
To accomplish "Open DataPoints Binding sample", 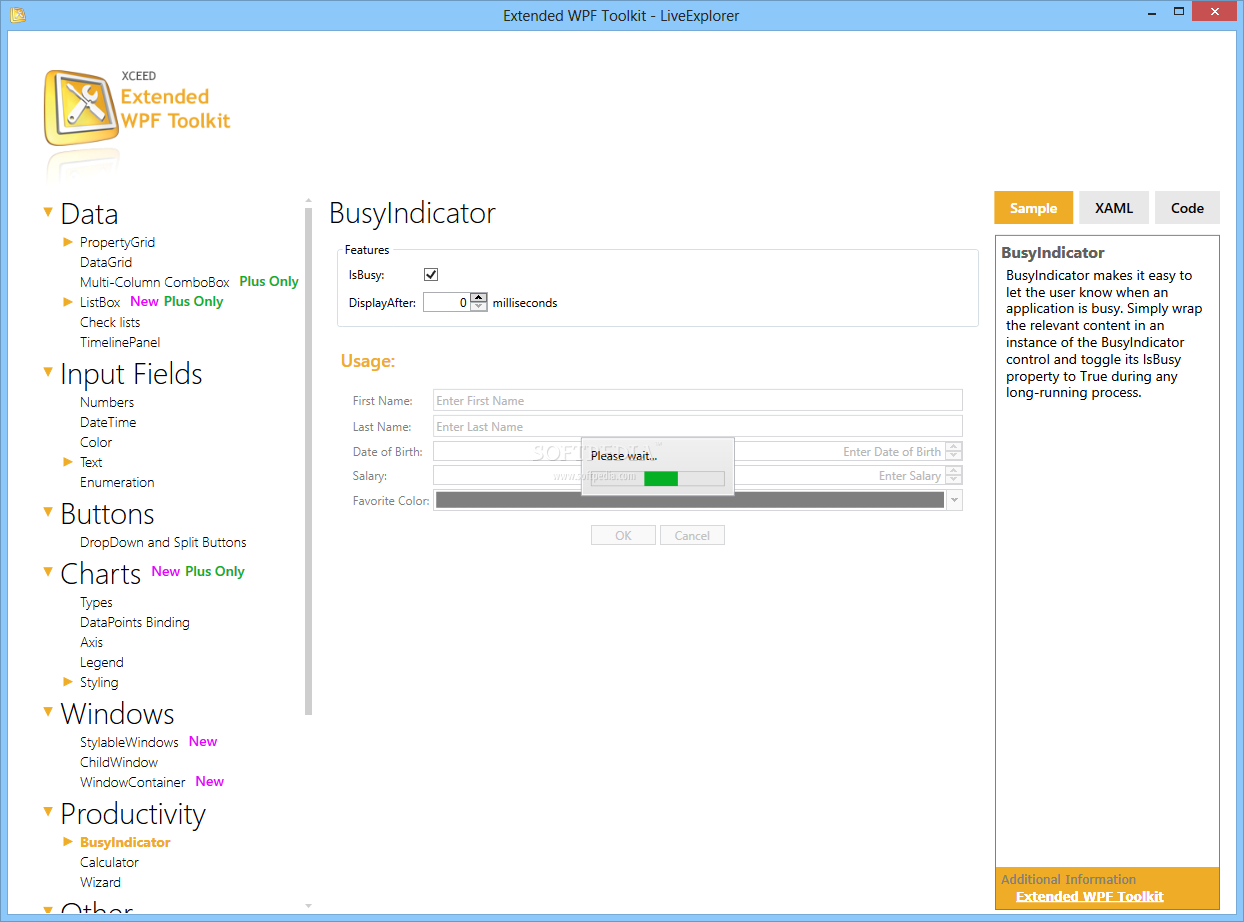I will click(135, 622).
